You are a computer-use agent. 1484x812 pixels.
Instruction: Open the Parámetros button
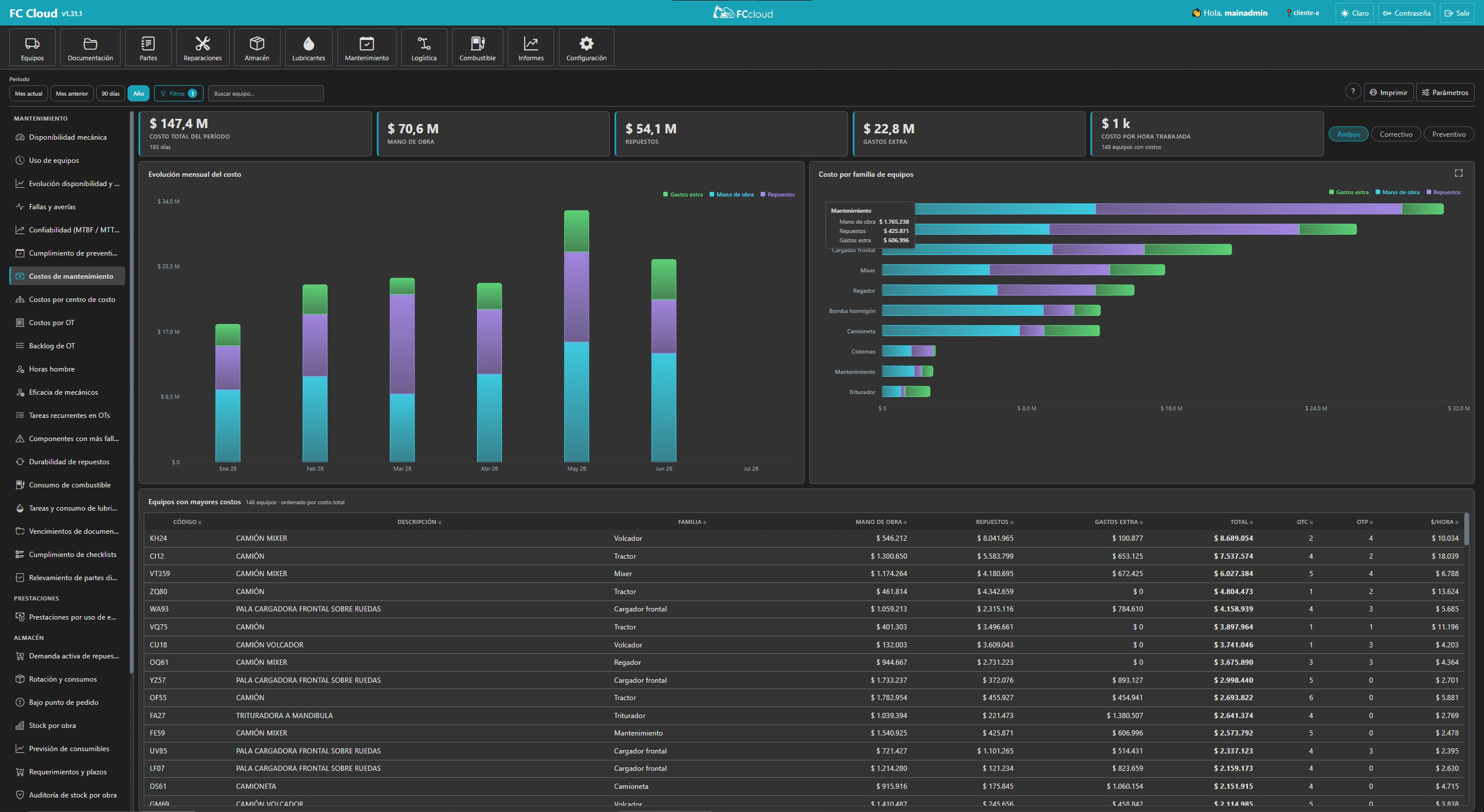tap(1445, 92)
